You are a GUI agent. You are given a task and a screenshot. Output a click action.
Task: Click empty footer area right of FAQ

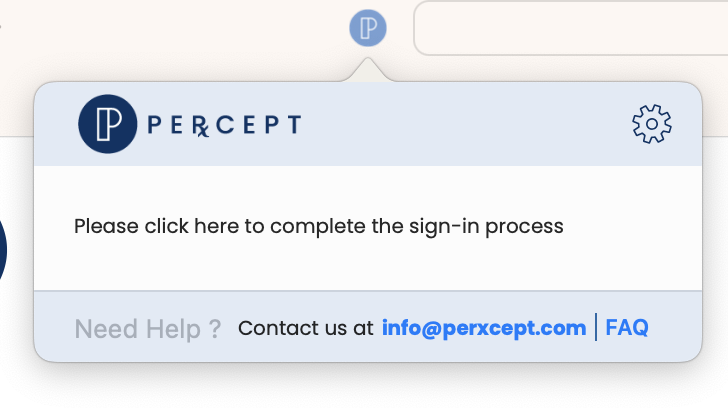click(675, 327)
